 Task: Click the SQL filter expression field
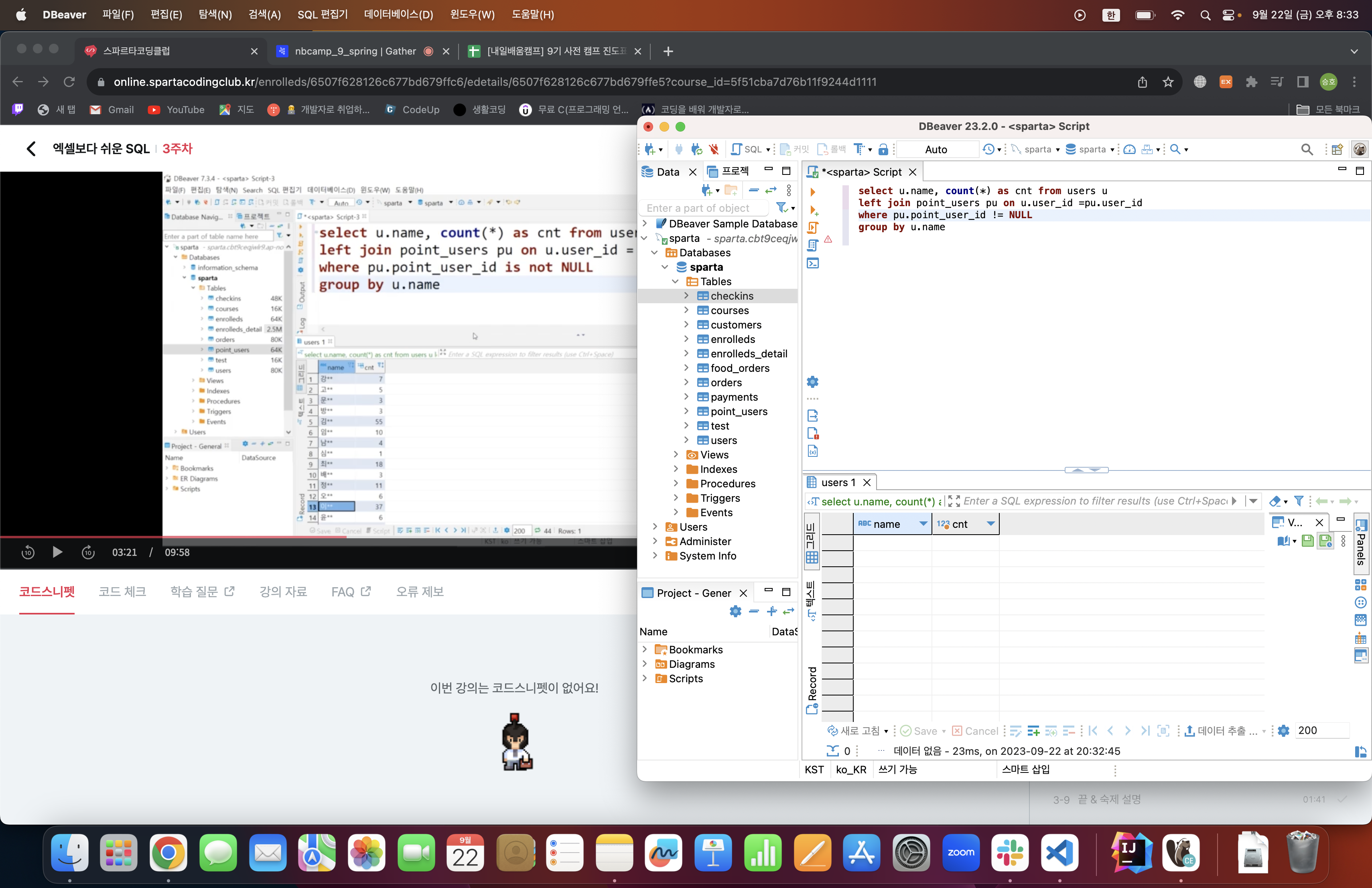1095,501
